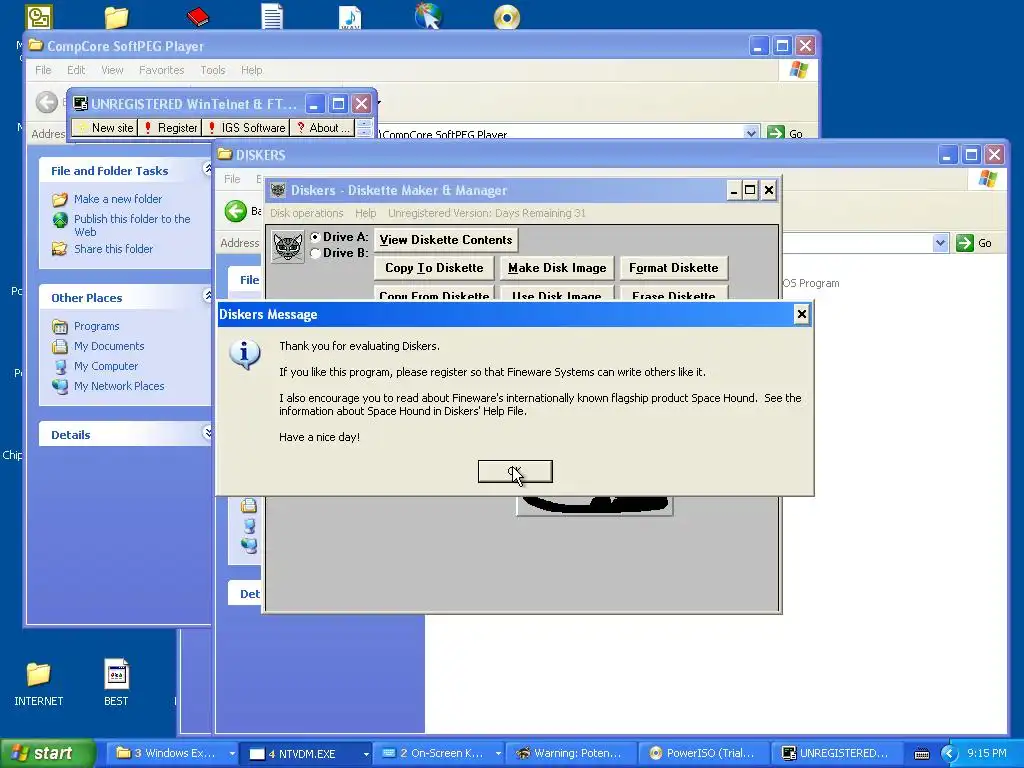Click the blue information icon in the message dialog
Screen dimensions: 1024x768
(x=245, y=354)
